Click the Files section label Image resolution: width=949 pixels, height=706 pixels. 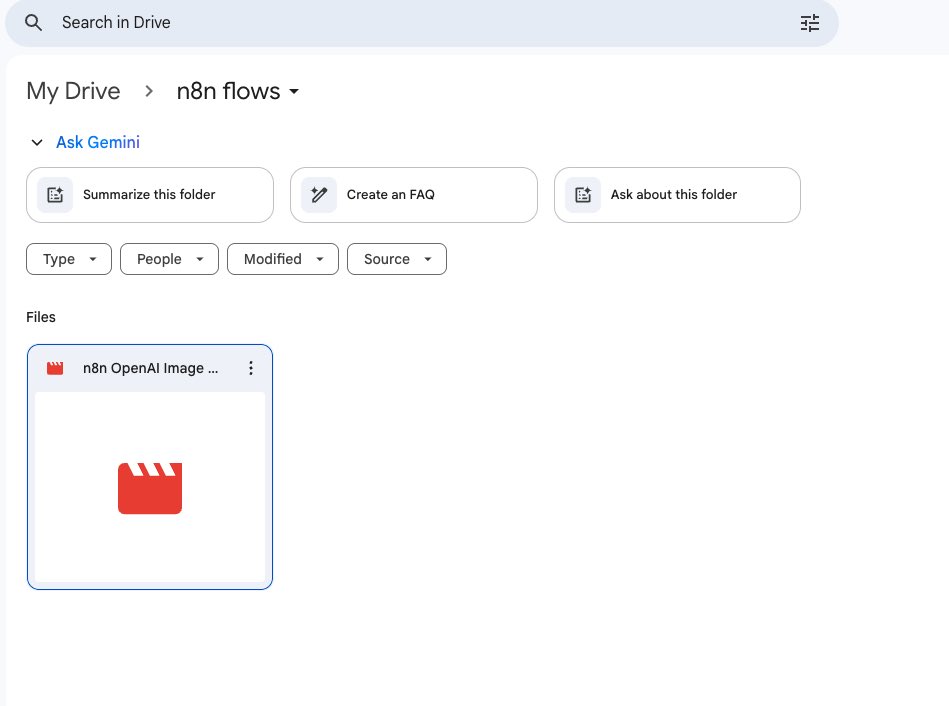click(41, 317)
